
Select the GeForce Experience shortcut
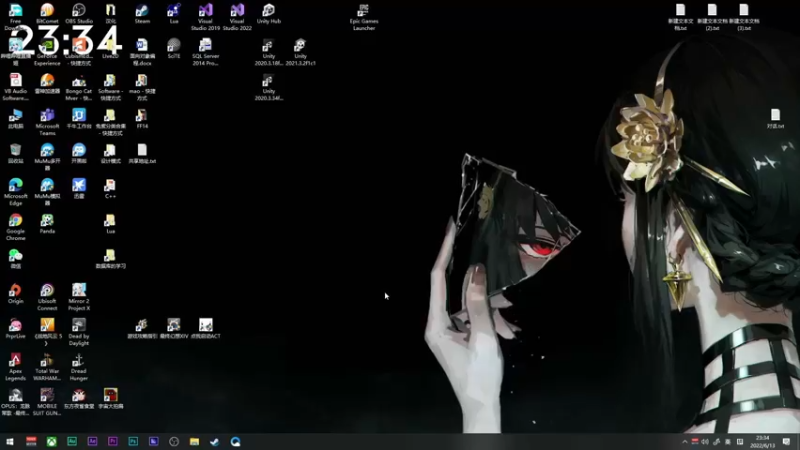coord(47,52)
